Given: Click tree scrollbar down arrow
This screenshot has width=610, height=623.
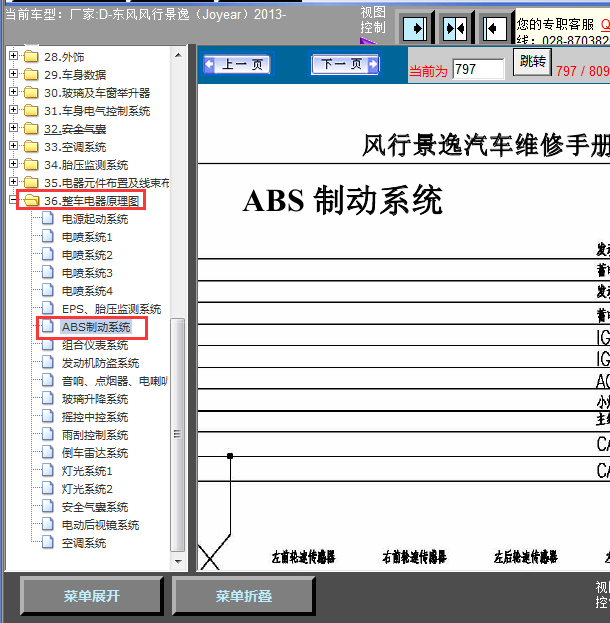Looking at the screenshot, I should [178, 561].
